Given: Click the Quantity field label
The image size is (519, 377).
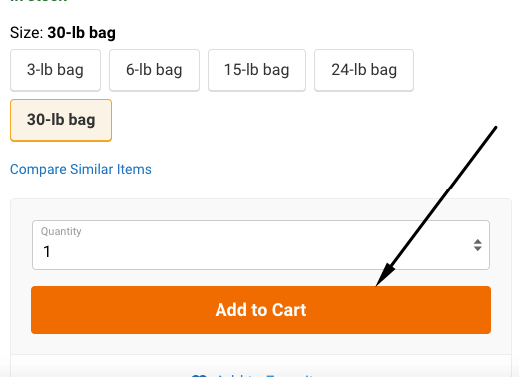Looking at the screenshot, I should point(61,231).
